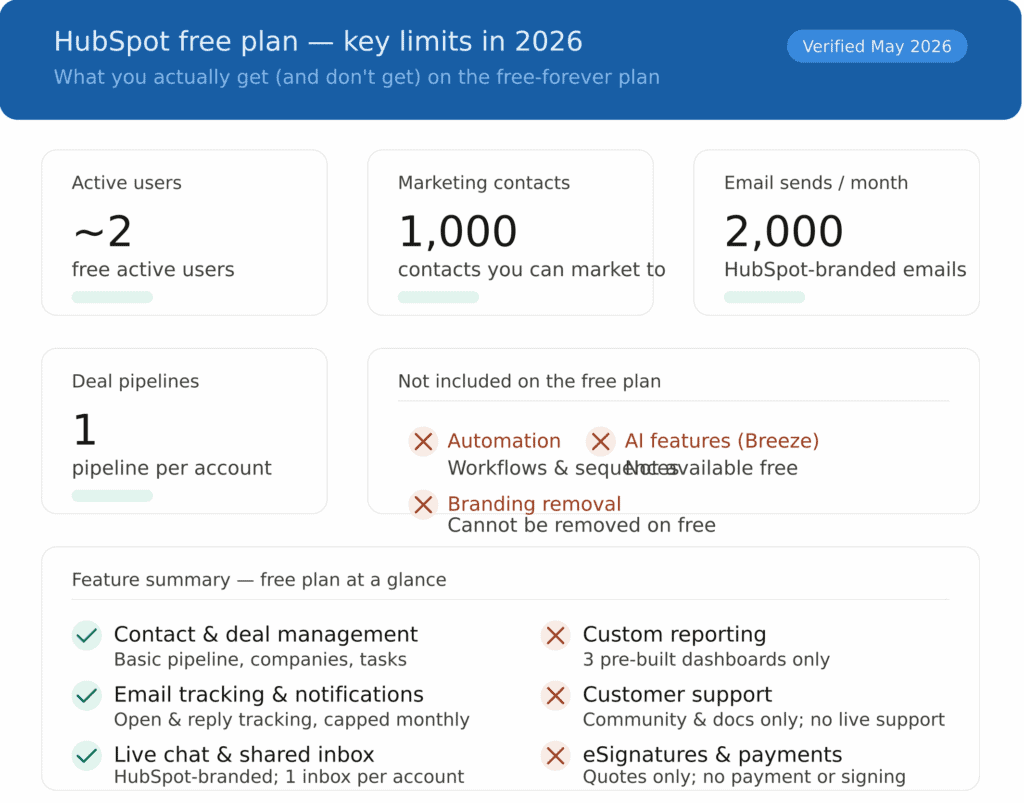
Task: Click the Email sends / month card label
Action: point(816,183)
